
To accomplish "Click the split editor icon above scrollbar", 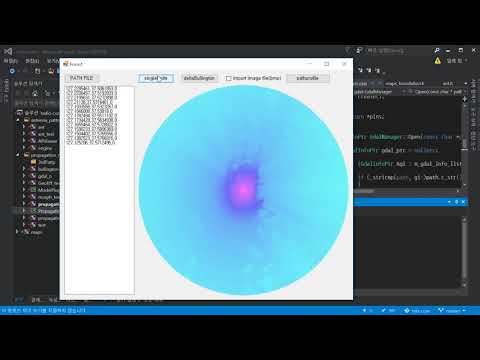I will point(465,99).
